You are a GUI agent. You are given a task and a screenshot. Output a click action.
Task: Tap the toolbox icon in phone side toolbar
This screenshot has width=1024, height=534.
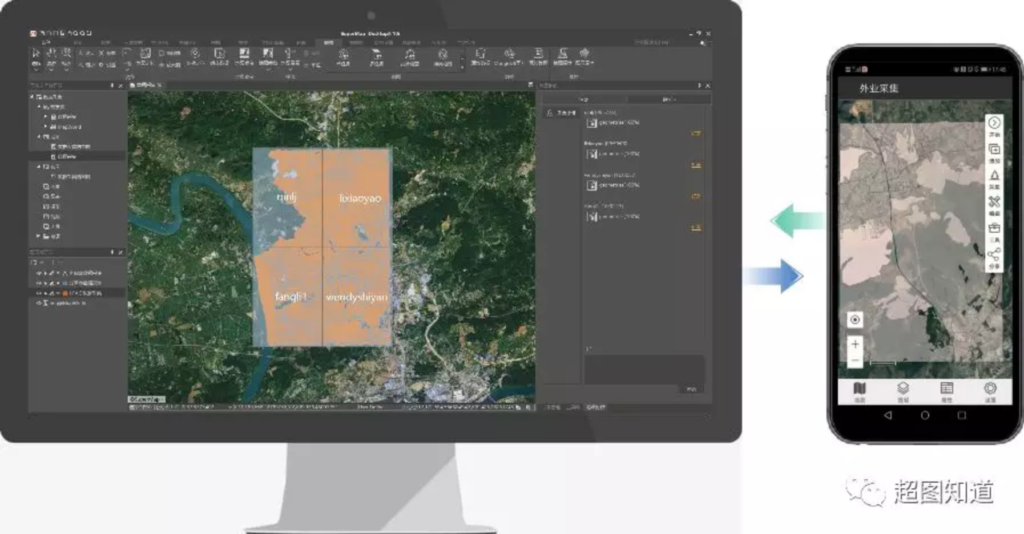click(x=994, y=227)
